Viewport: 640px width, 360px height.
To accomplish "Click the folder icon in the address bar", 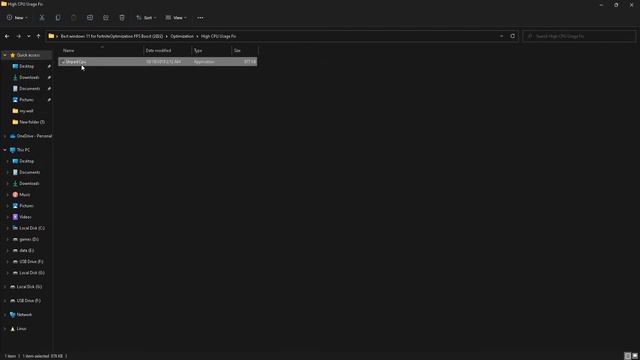I will click(51, 36).
